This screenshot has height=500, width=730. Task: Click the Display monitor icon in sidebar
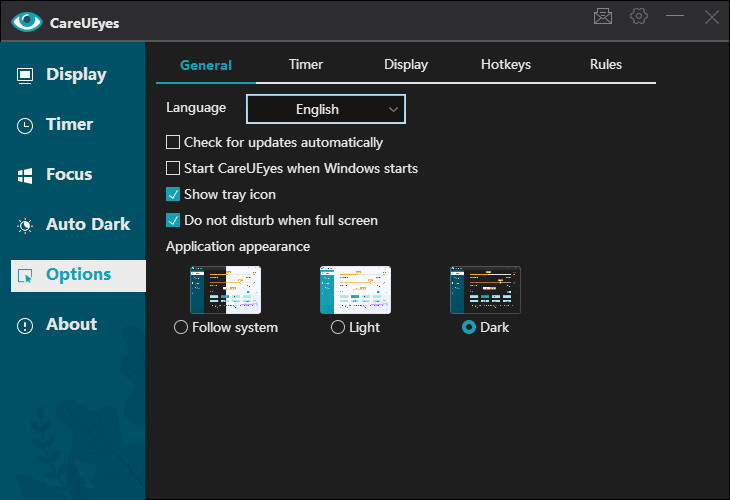pyautogui.click(x=25, y=75)
